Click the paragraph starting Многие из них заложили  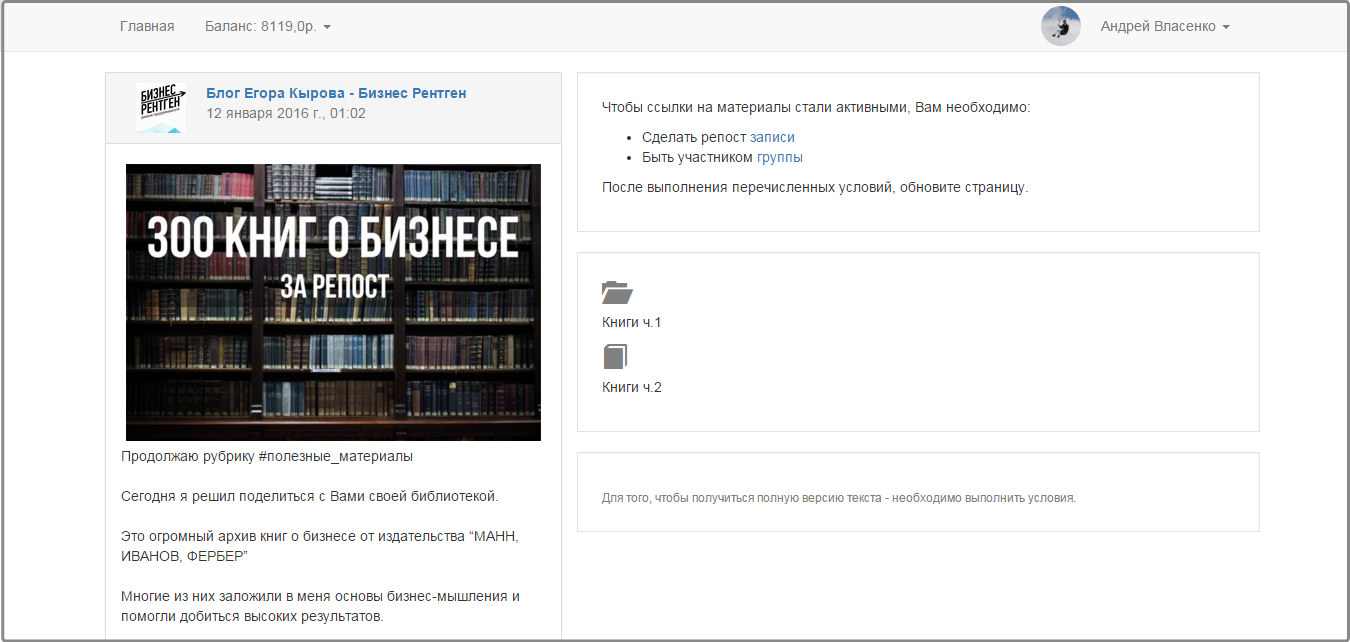(x=320, y=606)
